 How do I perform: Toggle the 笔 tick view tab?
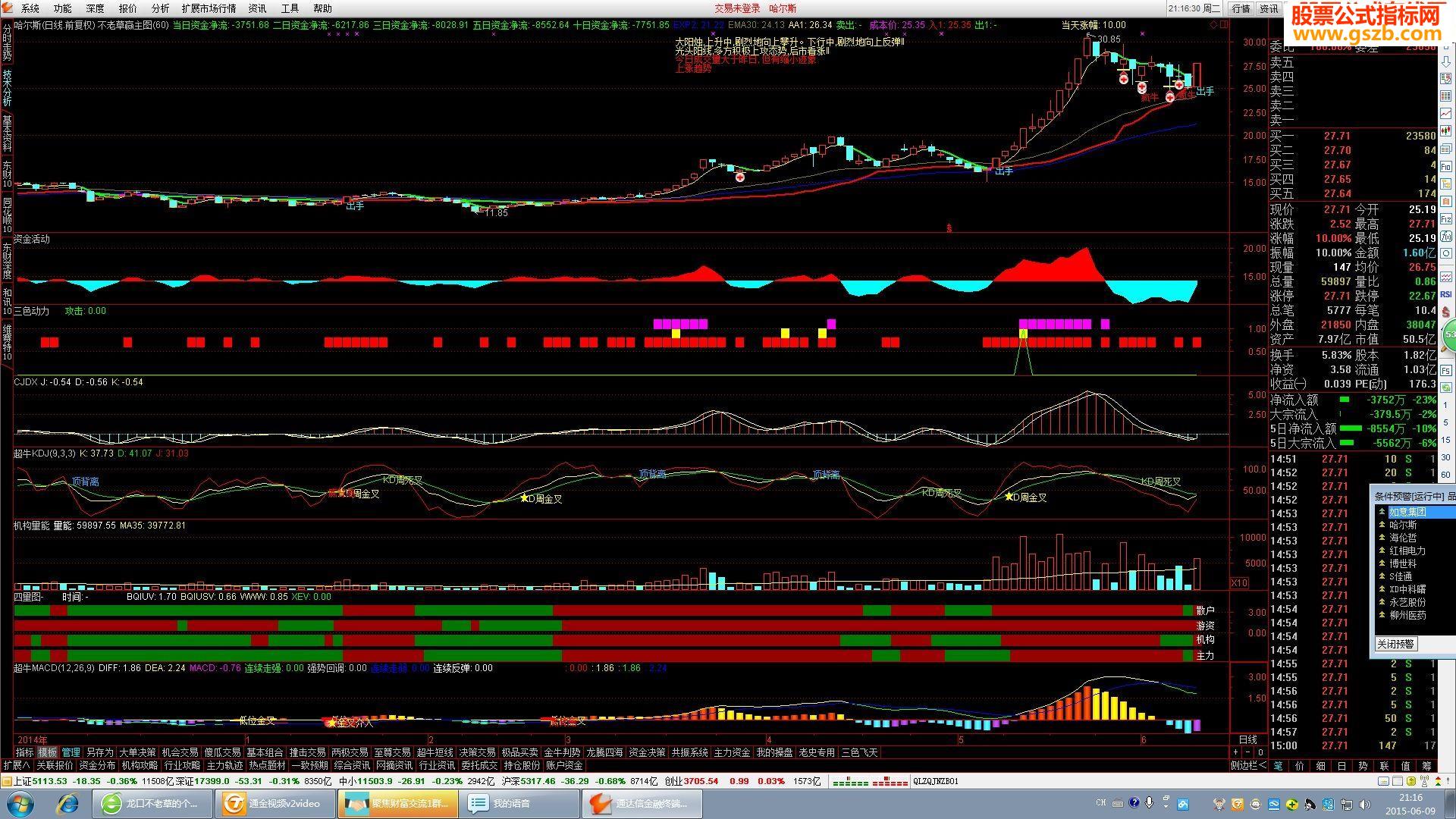[x=1278, y=766]
